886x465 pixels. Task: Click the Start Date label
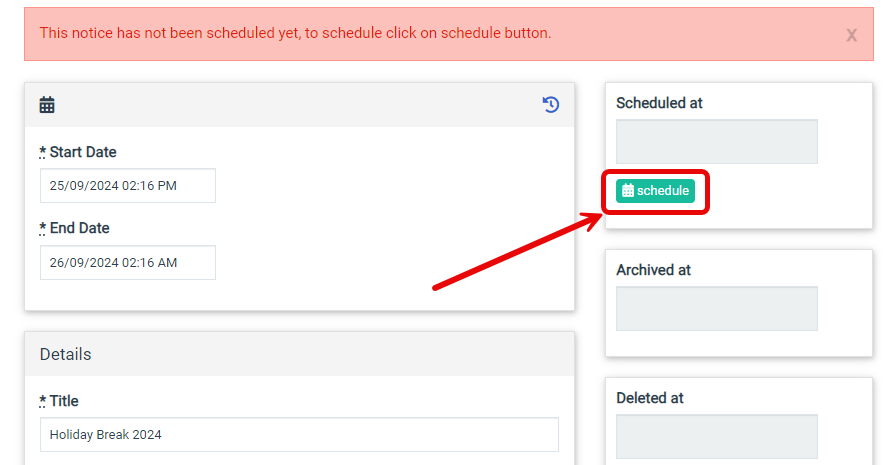pos(82,152)
